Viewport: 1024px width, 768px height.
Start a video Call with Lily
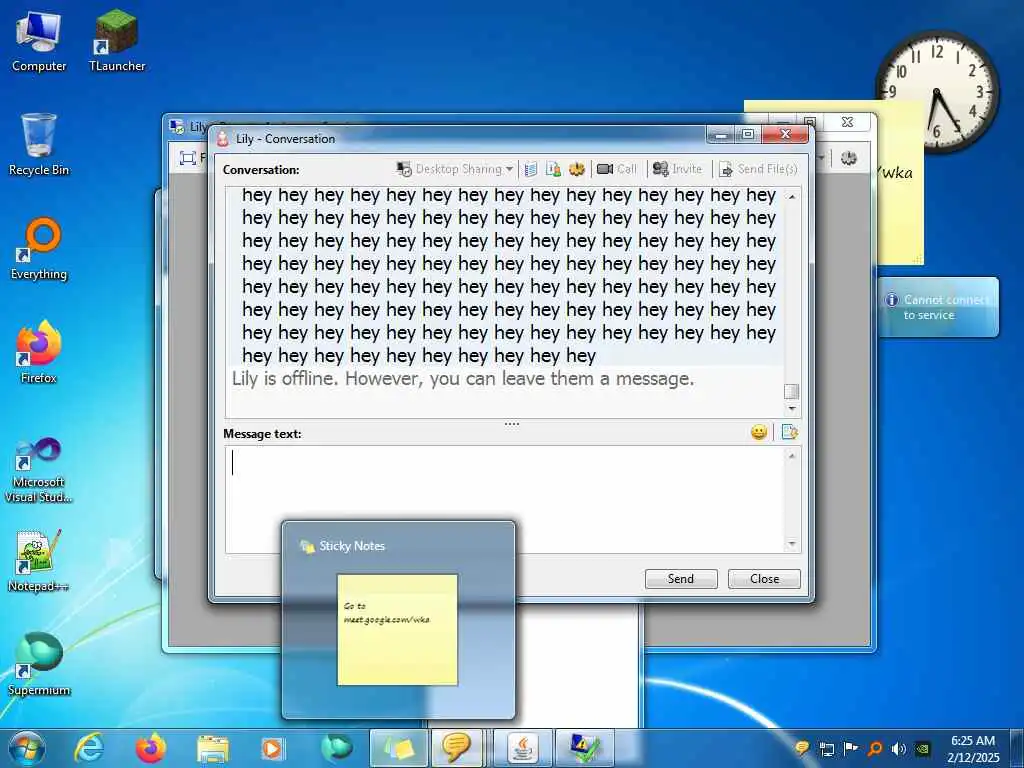617,169
